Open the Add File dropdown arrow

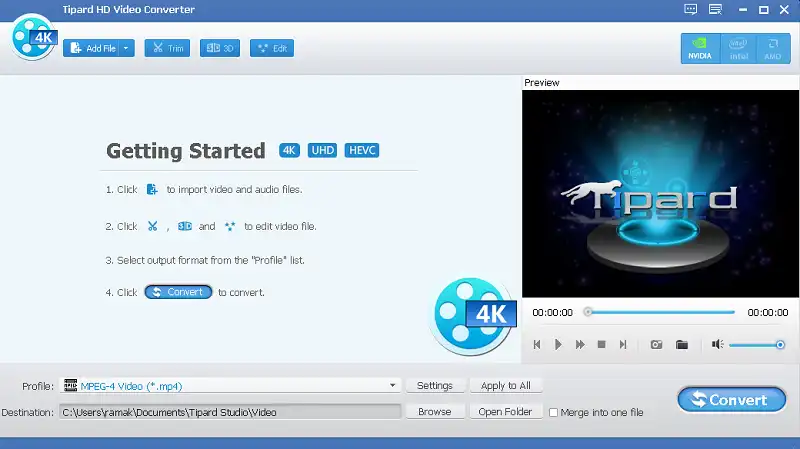[127, 48]
